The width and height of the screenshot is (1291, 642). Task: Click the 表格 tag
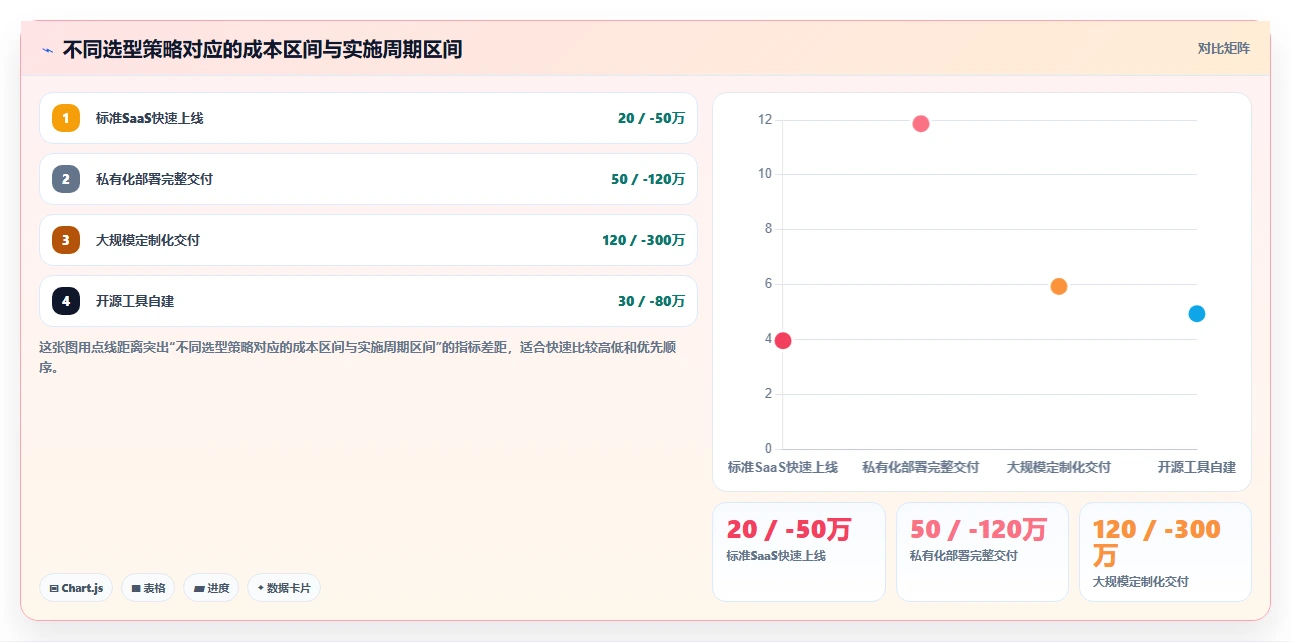coord(148,588)
